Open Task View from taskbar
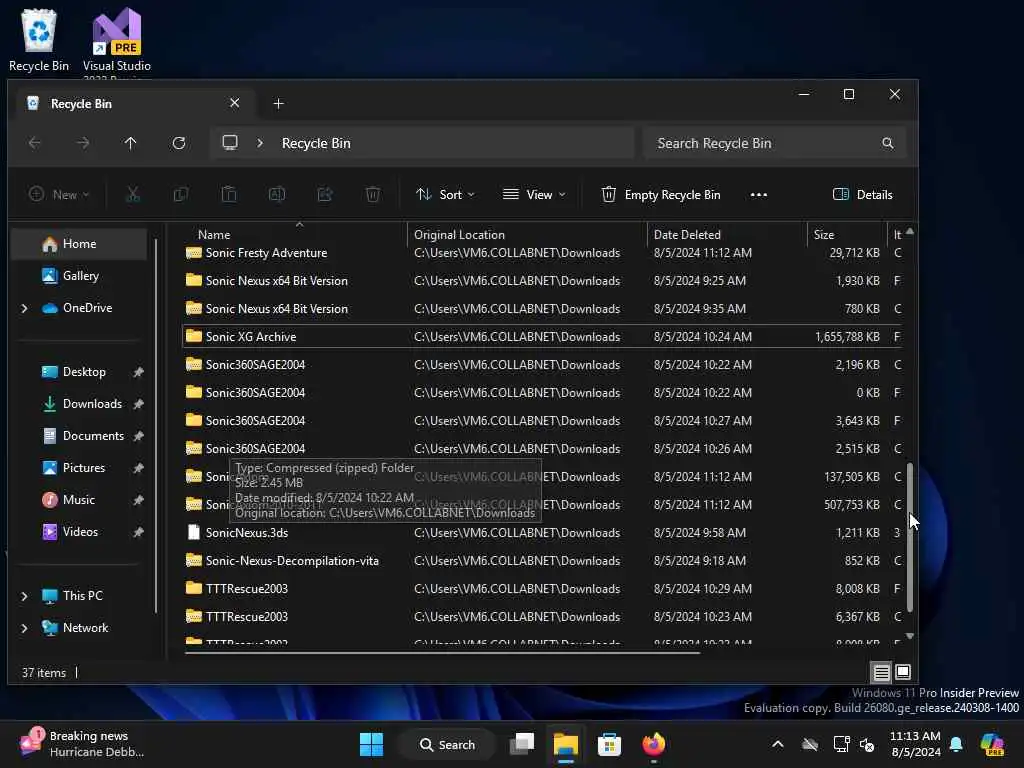Image resolution: width=1024 pixels, height=768 pixels. tap(522, 744)
